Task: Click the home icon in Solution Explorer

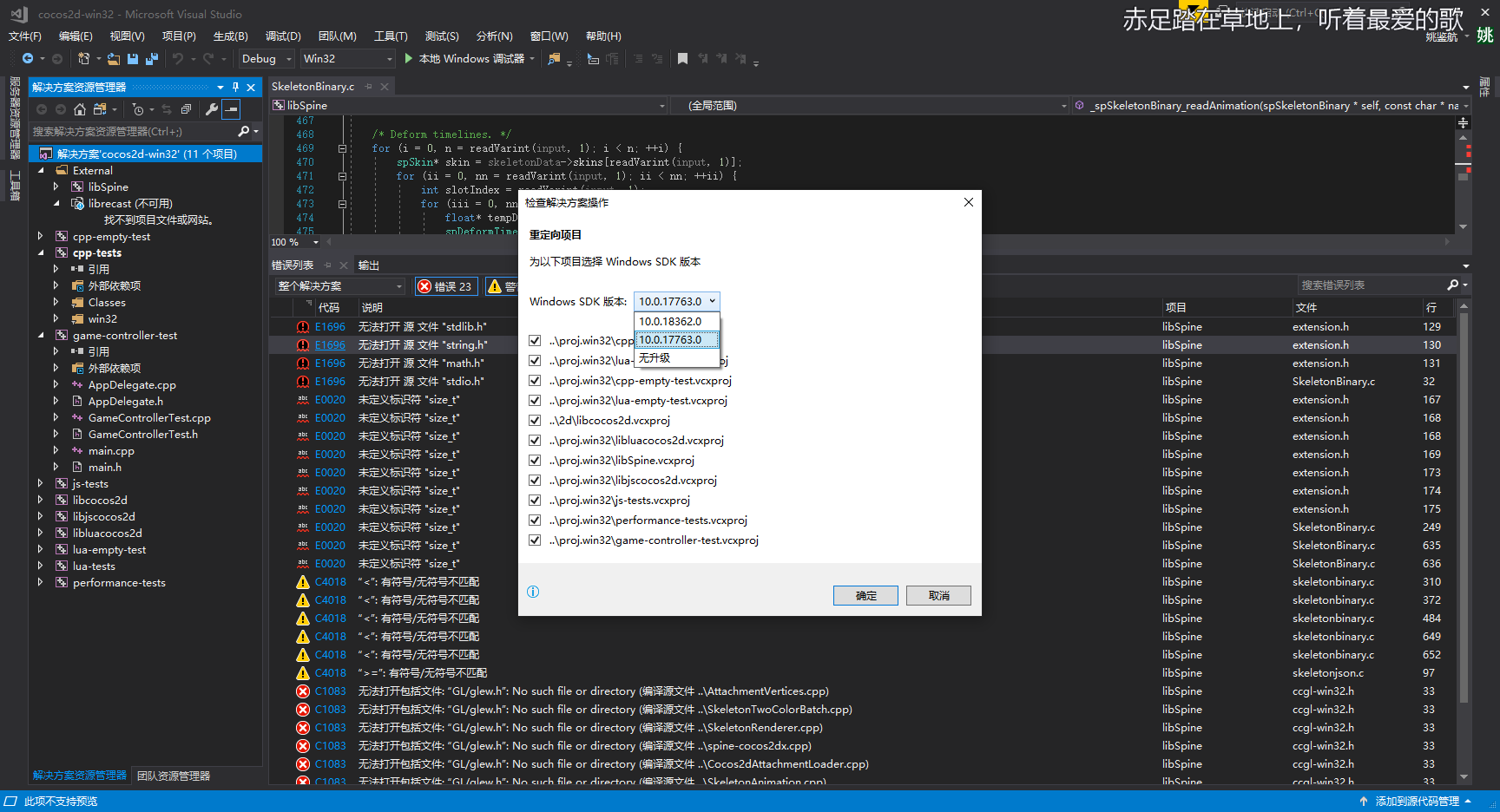Action: [x=80, y=109]
